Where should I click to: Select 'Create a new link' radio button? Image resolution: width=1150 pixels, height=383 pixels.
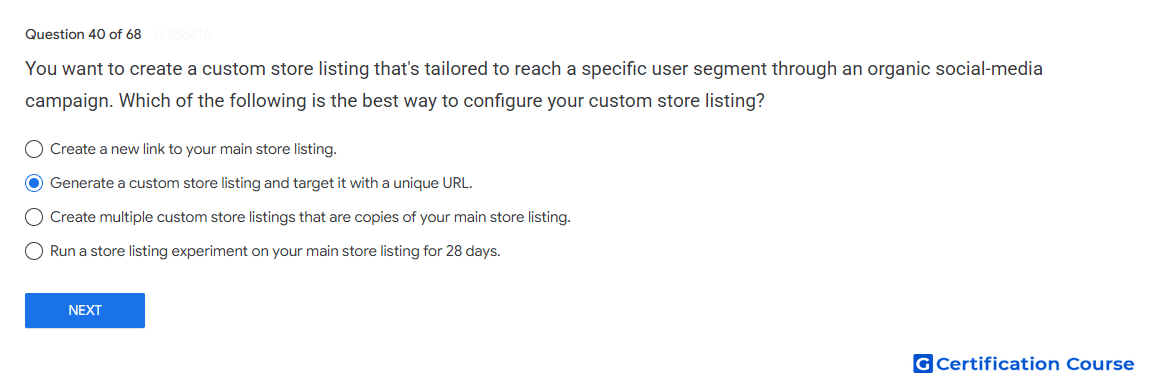[34, 150]
